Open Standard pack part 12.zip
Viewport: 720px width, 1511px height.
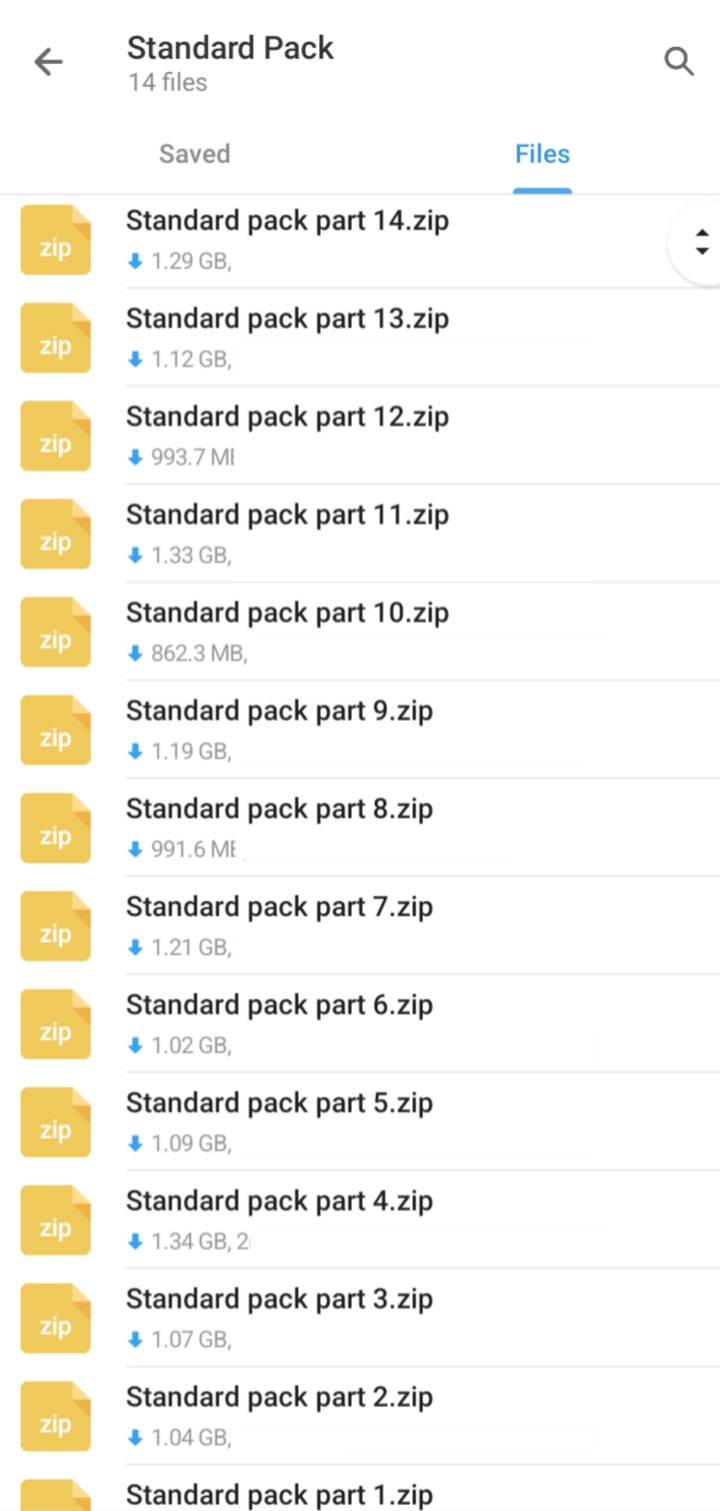(x=287, y=417)
